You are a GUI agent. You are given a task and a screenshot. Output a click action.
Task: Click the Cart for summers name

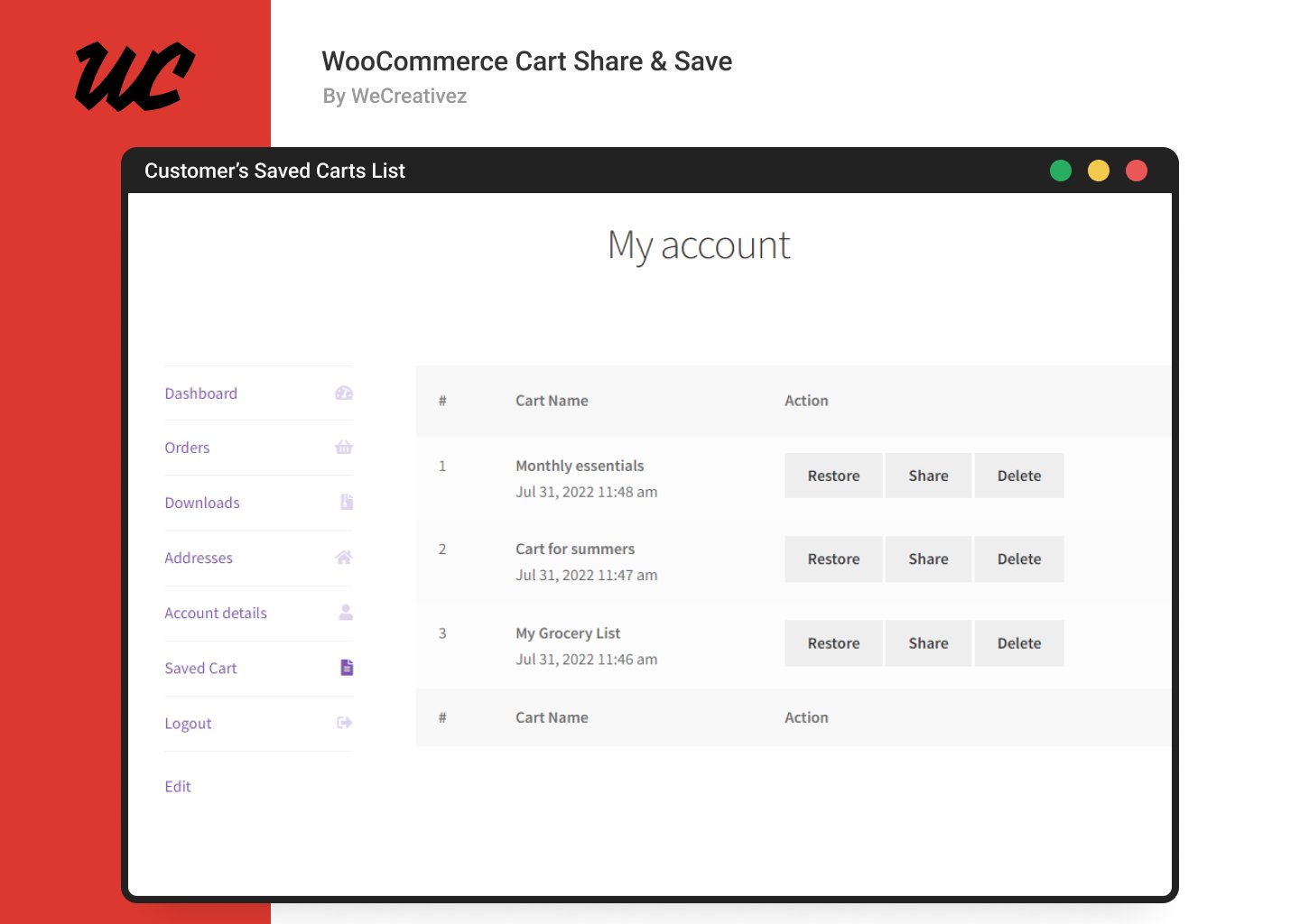coord(575,549)
